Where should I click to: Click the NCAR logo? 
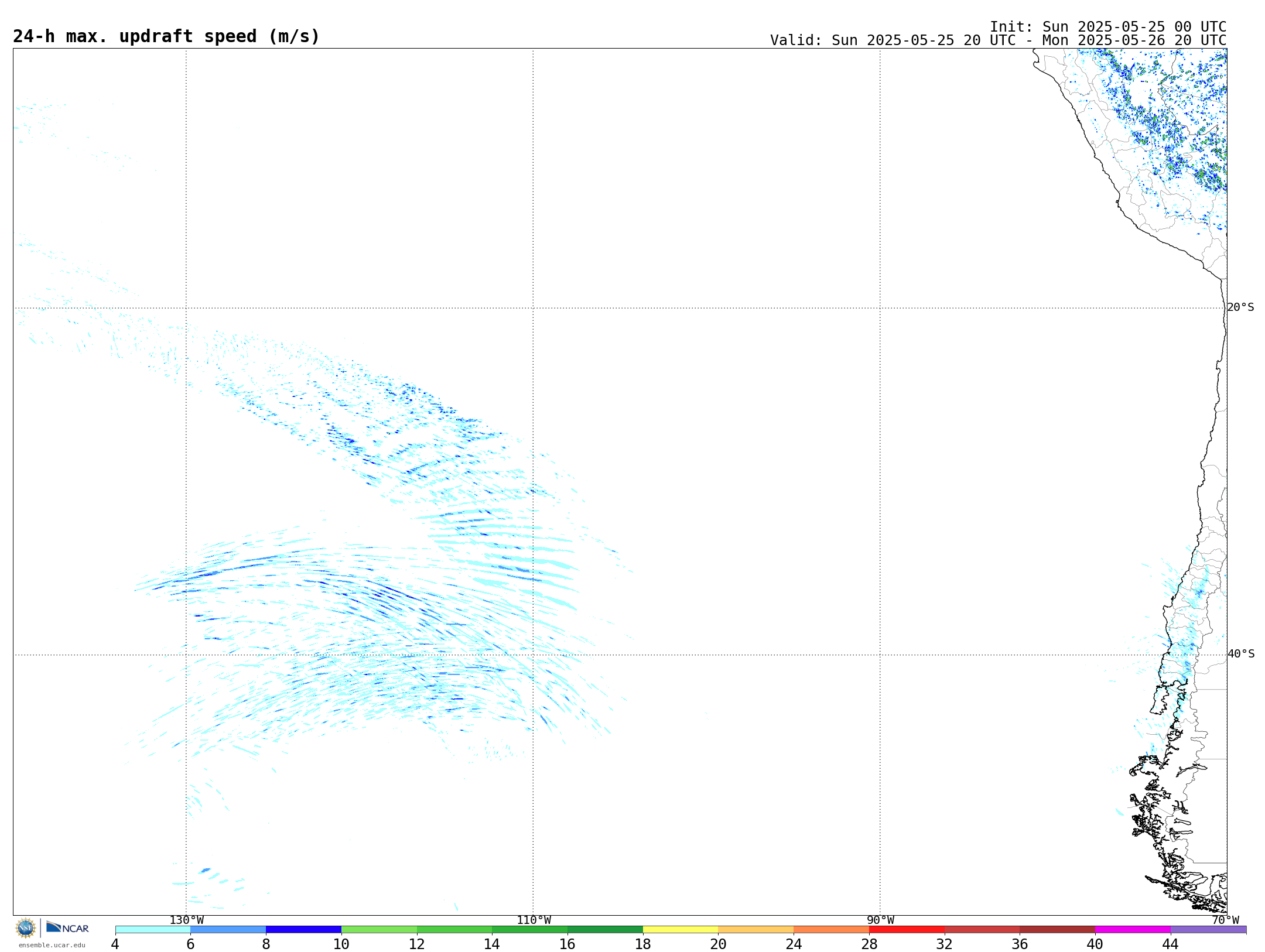(x=67, y=927)
